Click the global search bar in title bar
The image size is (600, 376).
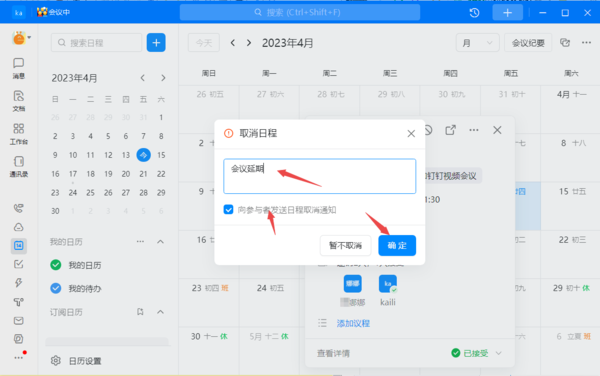click(300, 12)
